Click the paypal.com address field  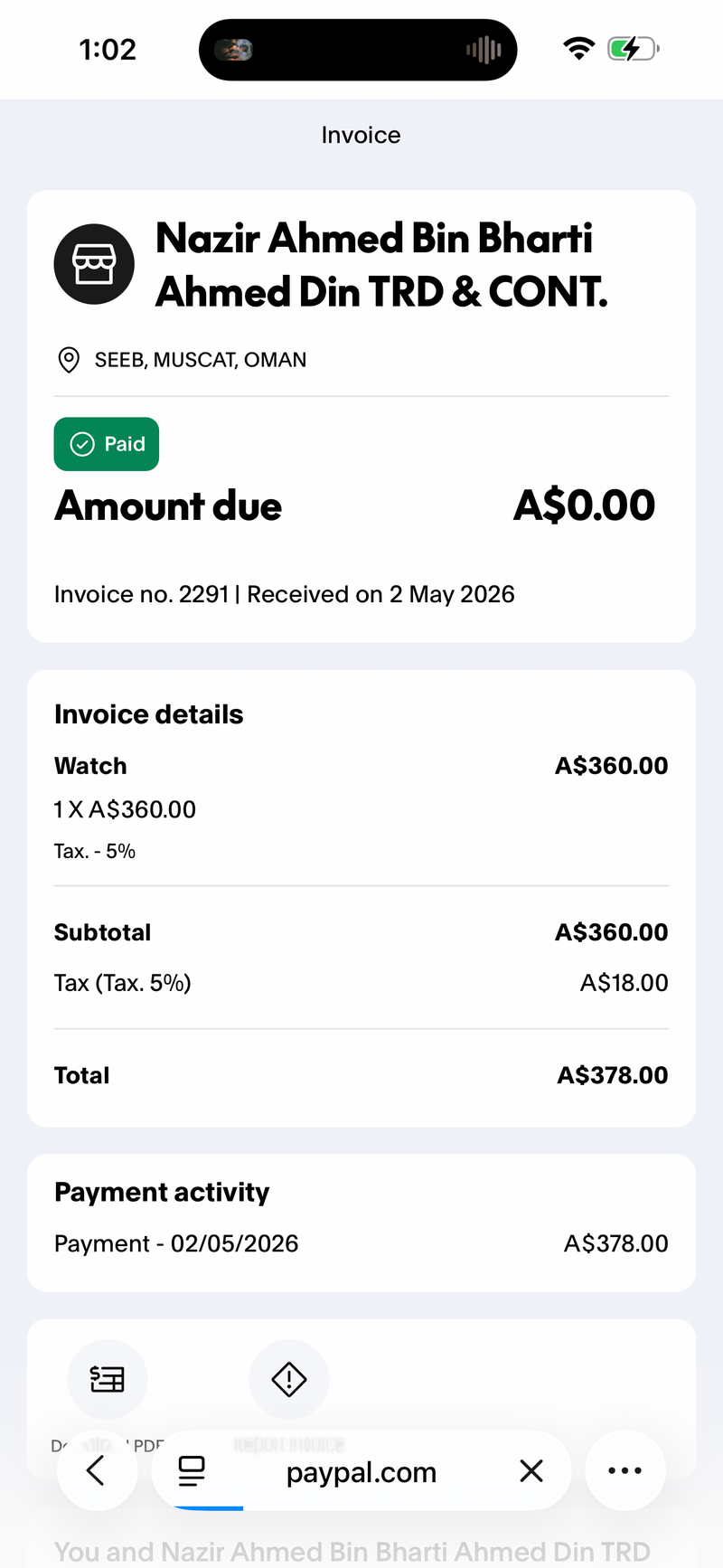coord(361,1471)
